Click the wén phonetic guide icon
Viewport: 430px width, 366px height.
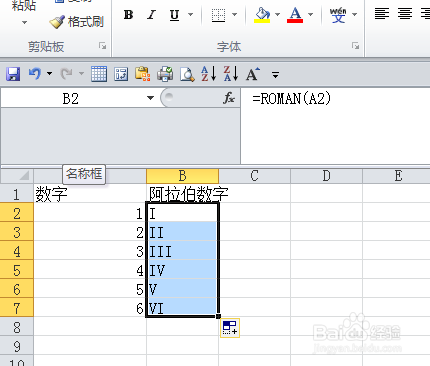click(x=338, y=15)
